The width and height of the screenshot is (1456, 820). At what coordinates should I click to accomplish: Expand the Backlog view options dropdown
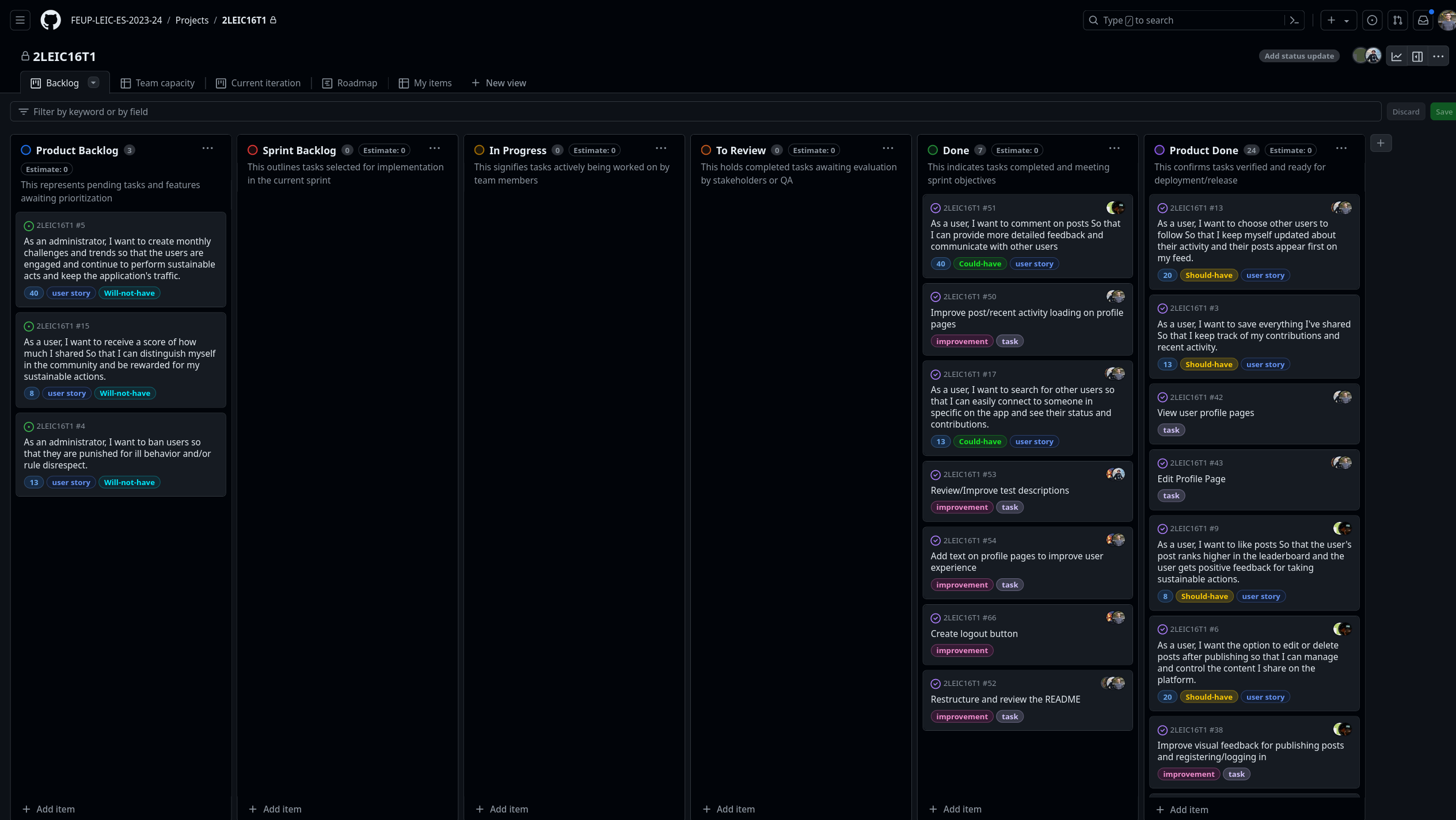[93, 83]
